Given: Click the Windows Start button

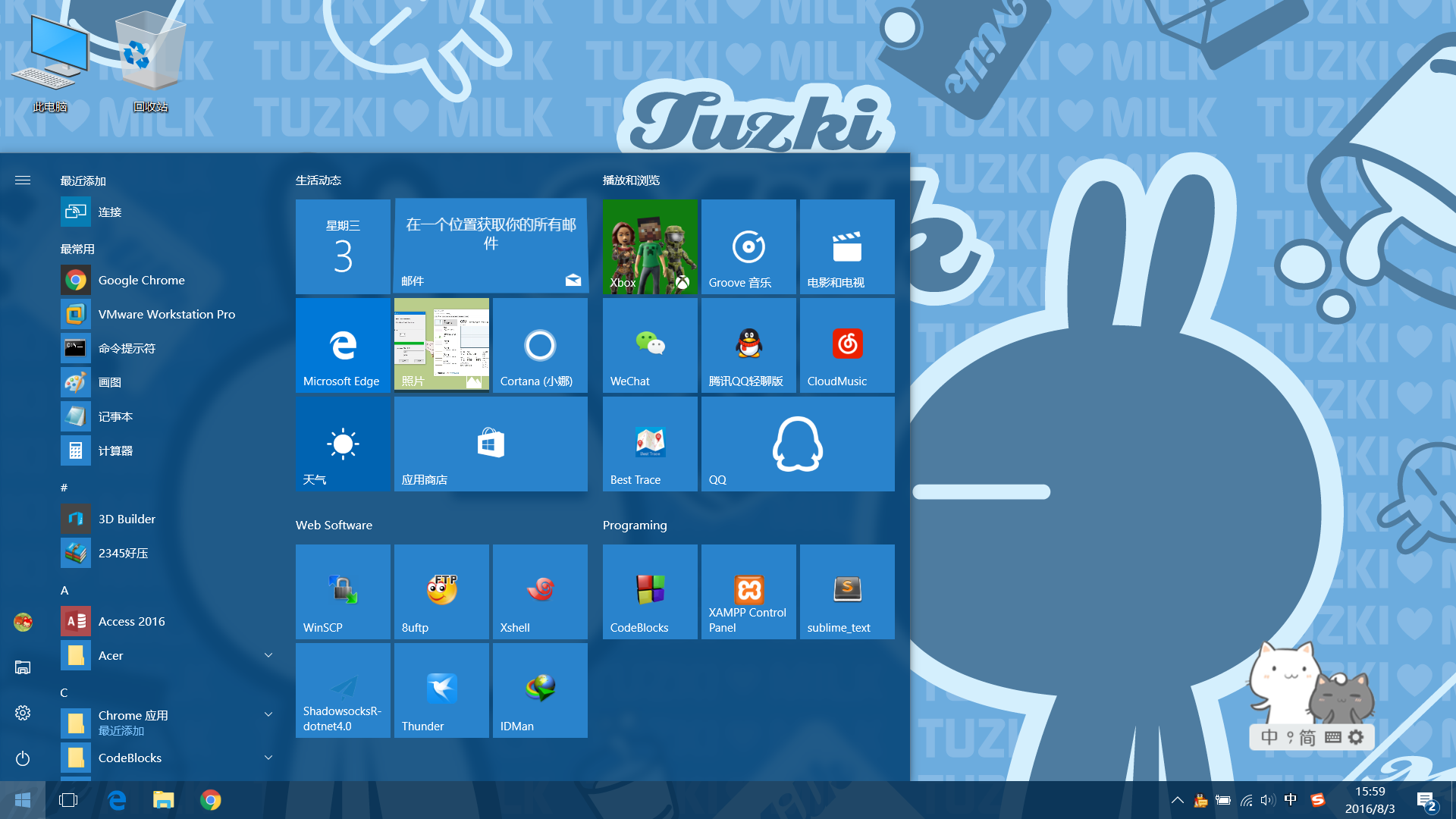Looking at the screenshot, I should pyautogui.click(x=23, y=800).
